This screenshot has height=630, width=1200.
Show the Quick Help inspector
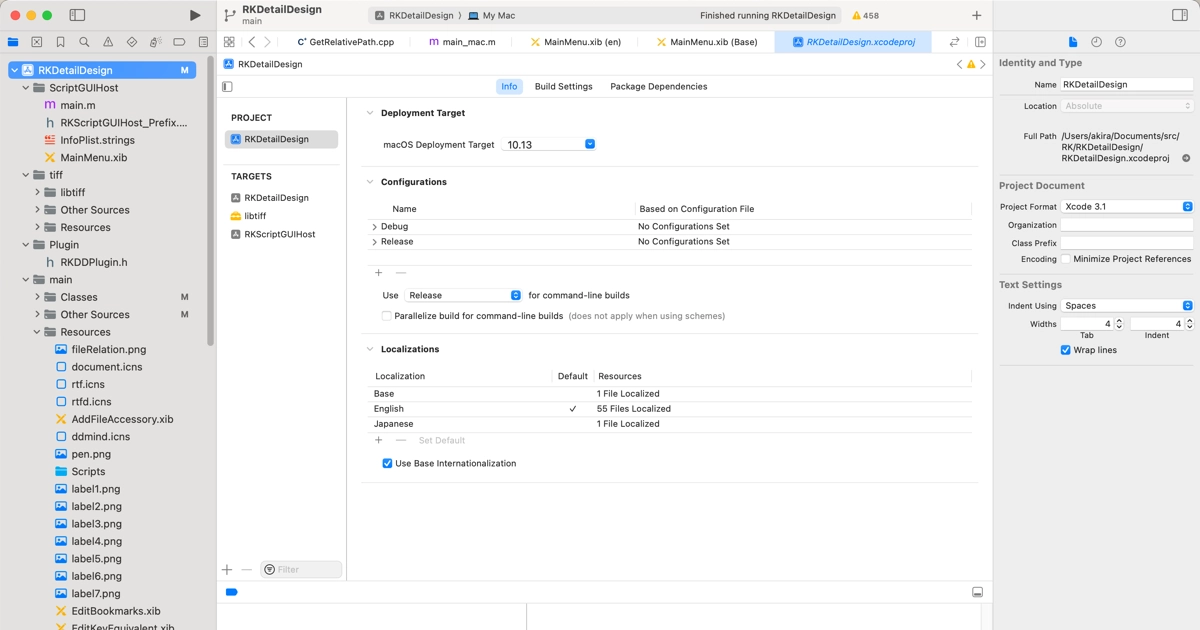pyautogui.click(x=1120, y=42)
